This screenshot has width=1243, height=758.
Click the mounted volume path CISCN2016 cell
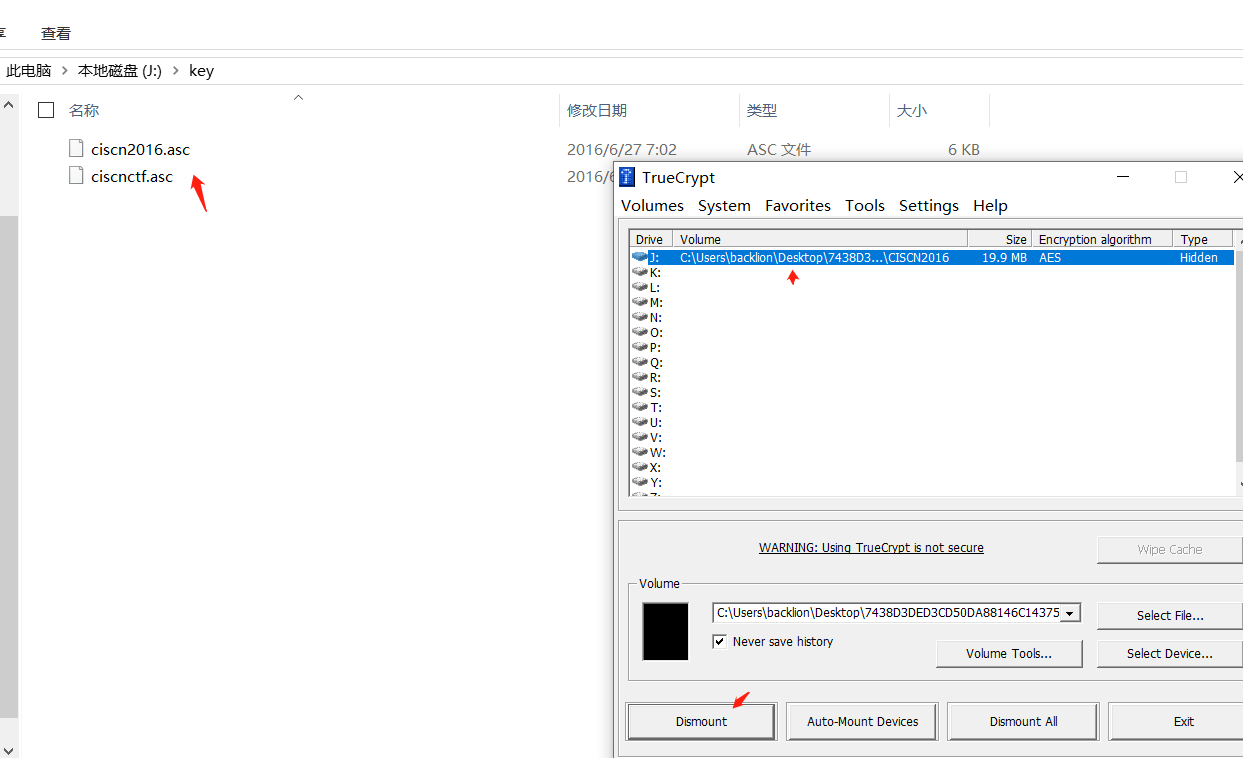[814, 257]
